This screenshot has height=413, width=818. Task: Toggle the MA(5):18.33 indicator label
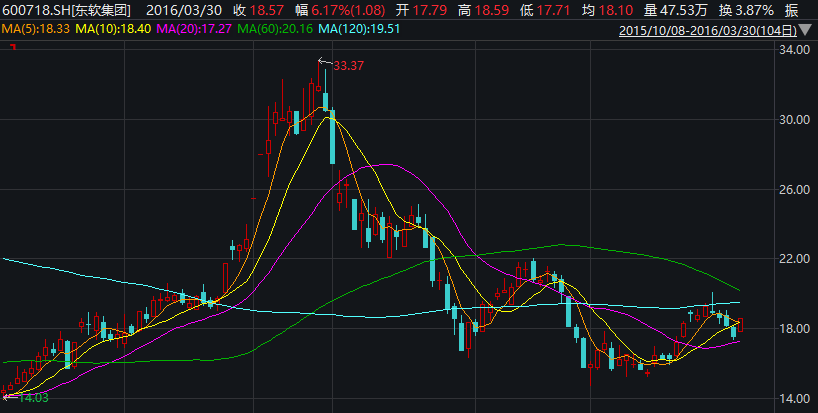[36, 30]
